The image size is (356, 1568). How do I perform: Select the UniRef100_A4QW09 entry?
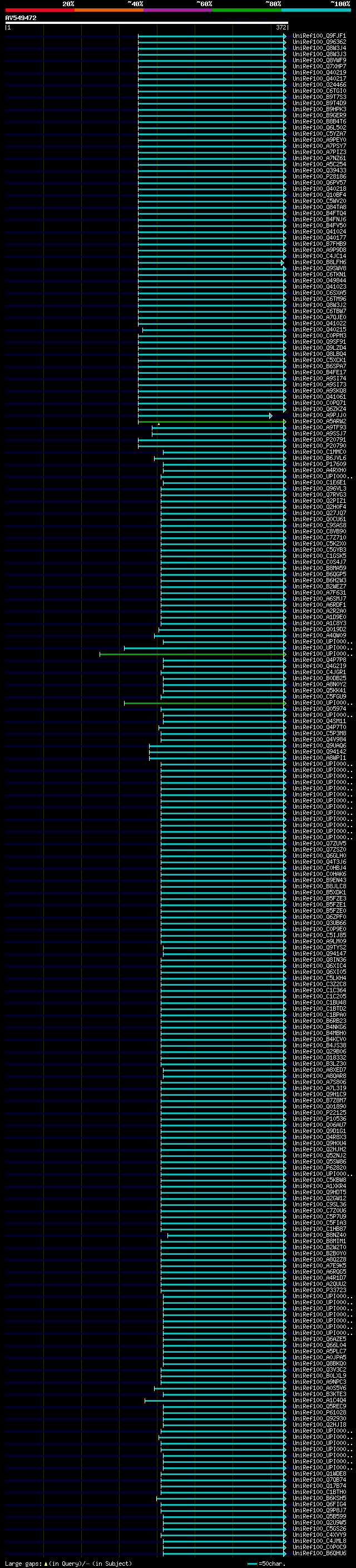[319, 635]
